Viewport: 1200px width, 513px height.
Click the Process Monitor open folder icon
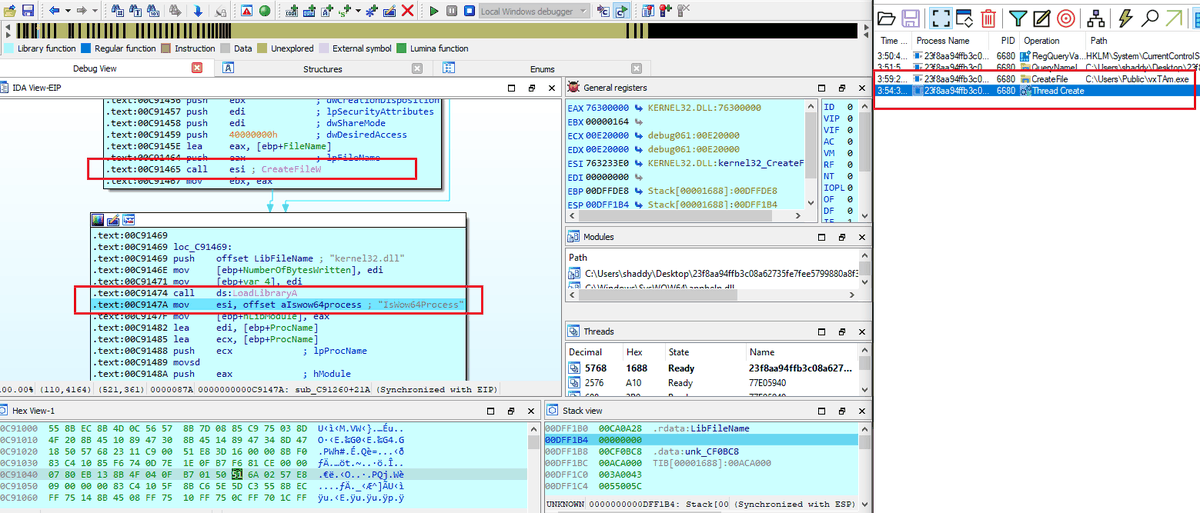click(x=885, y=18)
